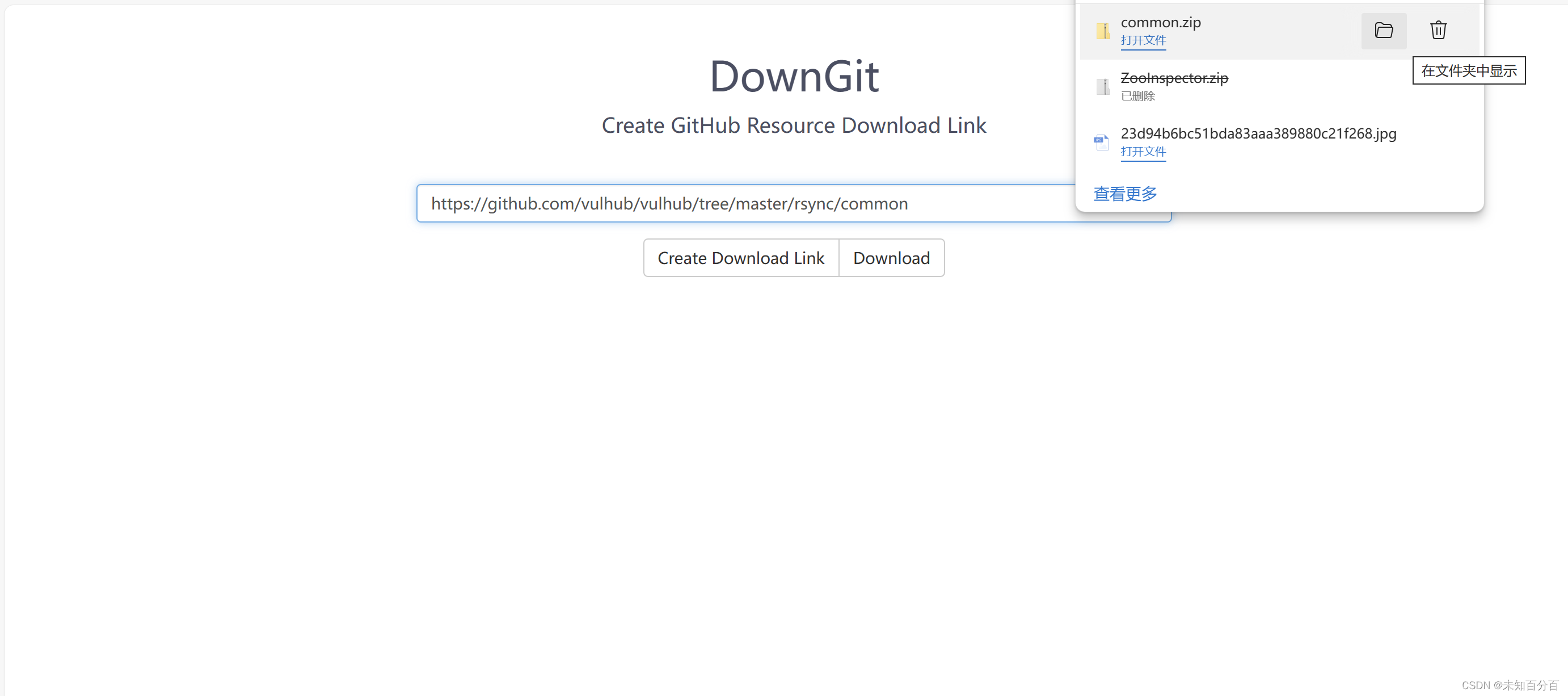Click the show in folder icon for common.zip
1568x696 pixels.
(x=1383, y=31)
